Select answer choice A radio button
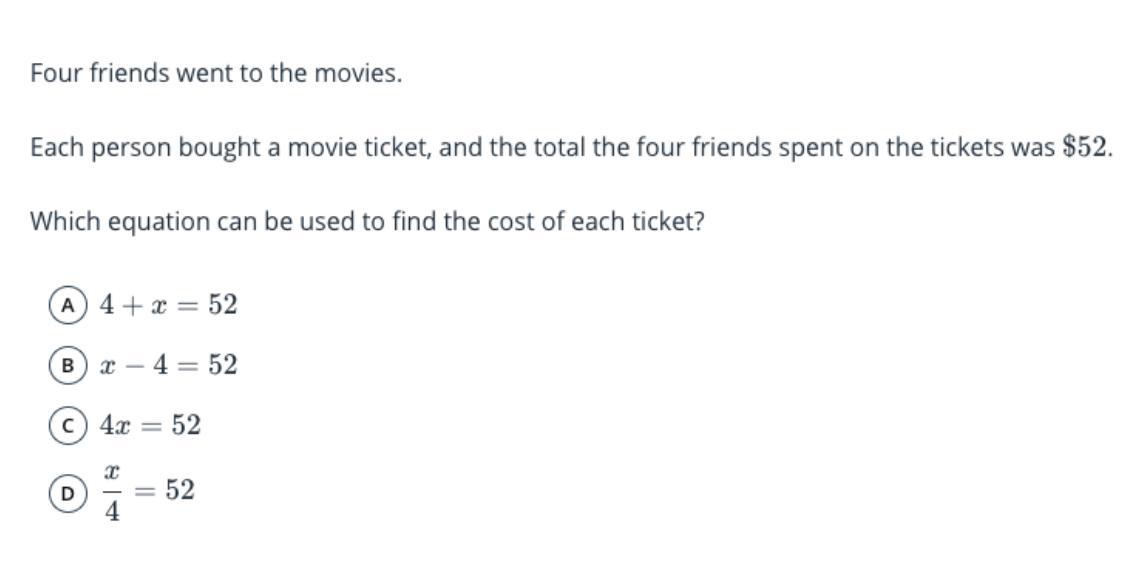The height and width of the screenshot is (579, 1136). coord(67,305)
